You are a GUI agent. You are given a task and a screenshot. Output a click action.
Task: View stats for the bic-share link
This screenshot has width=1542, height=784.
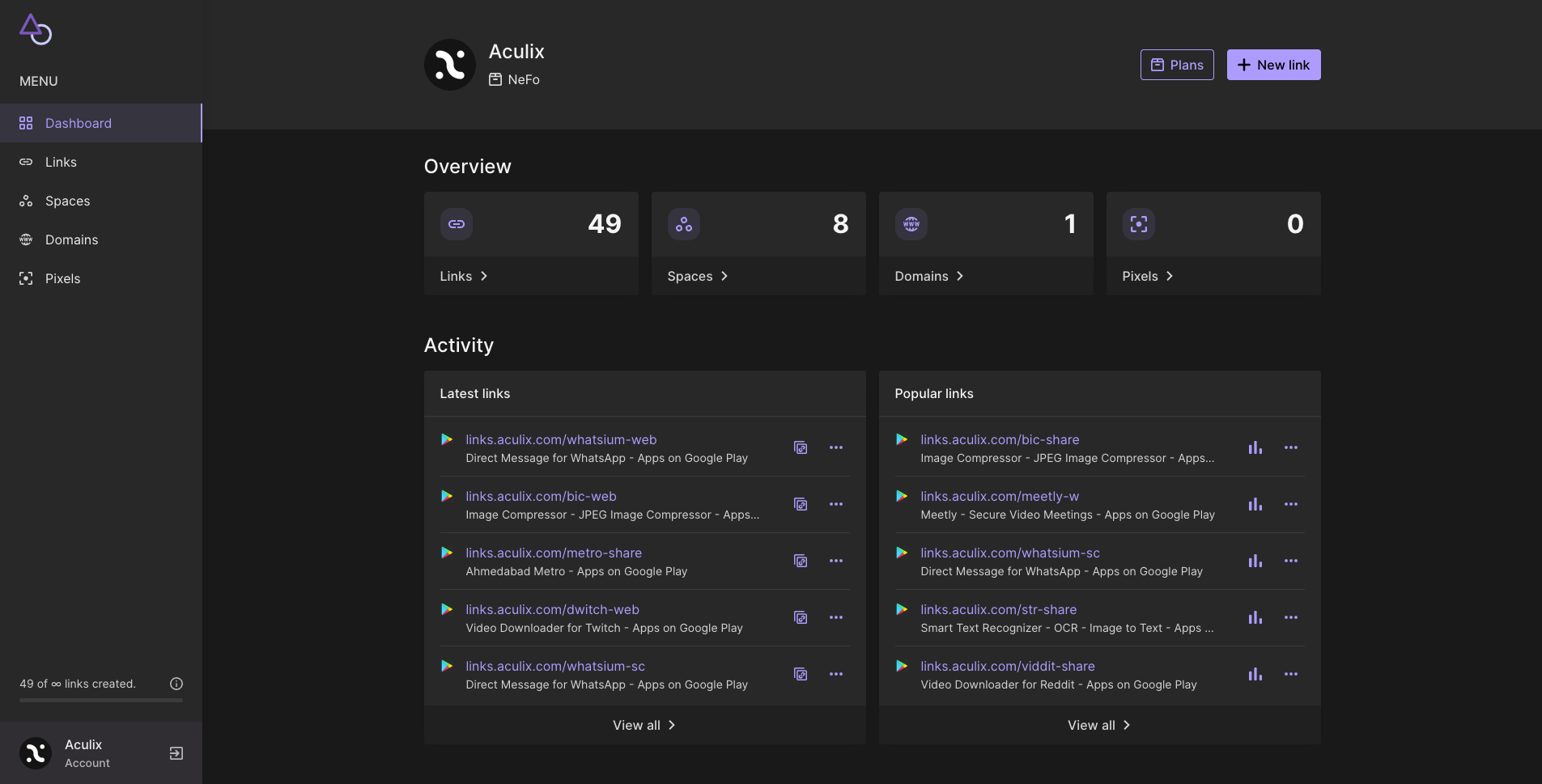1255,447
